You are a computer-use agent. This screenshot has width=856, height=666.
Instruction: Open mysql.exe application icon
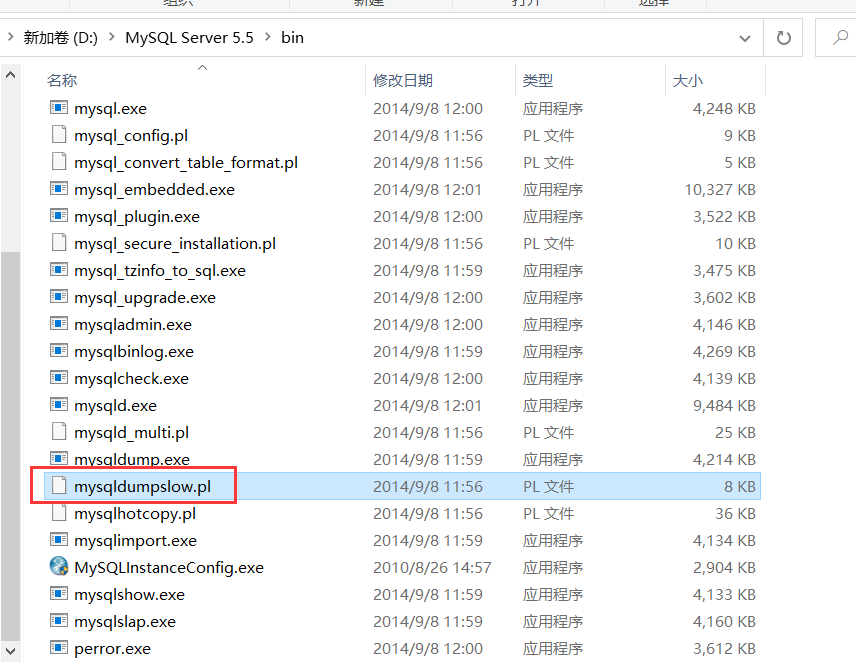point(58,108)
